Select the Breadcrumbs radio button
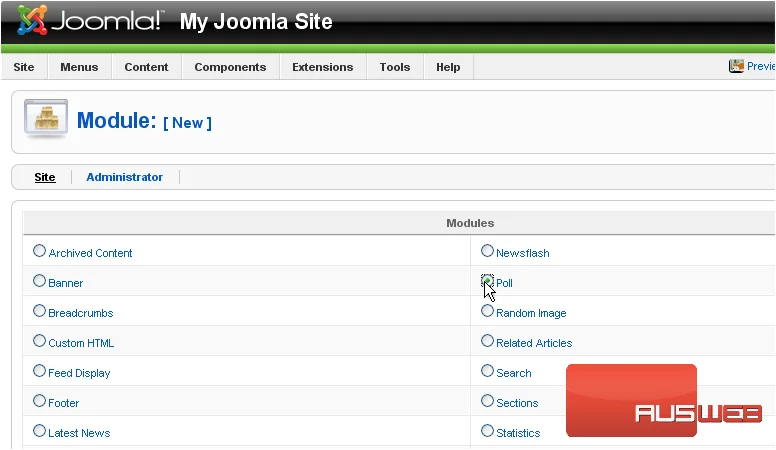Image resolution: width=776 pixels, height=450 pixels. pos(40,311)
